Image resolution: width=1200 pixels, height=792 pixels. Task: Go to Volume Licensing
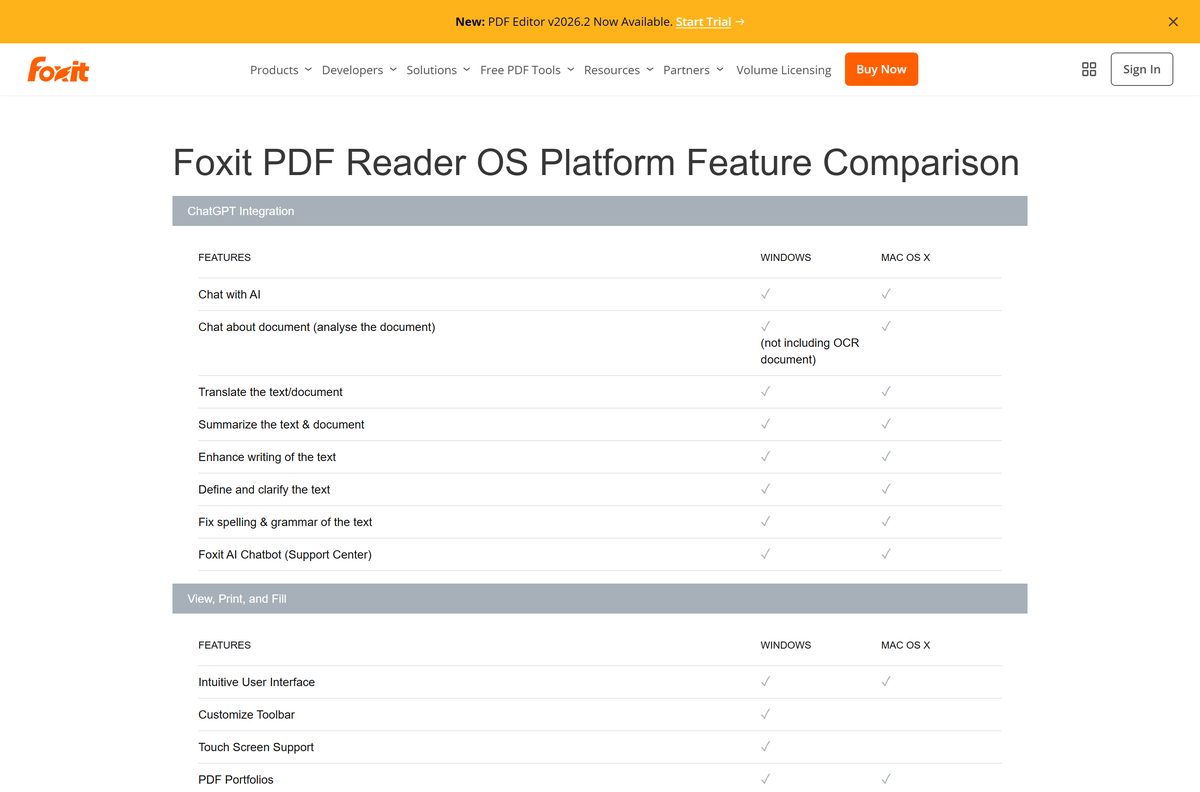coord(784,70)
